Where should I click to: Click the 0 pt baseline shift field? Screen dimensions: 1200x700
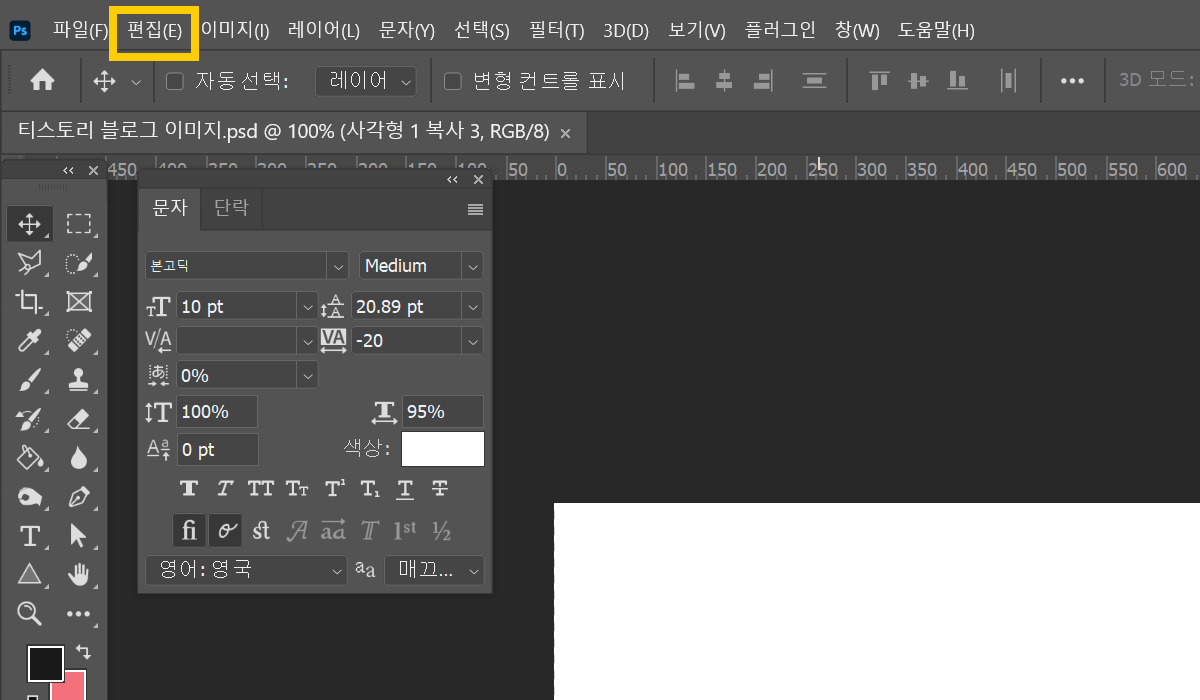218,450
